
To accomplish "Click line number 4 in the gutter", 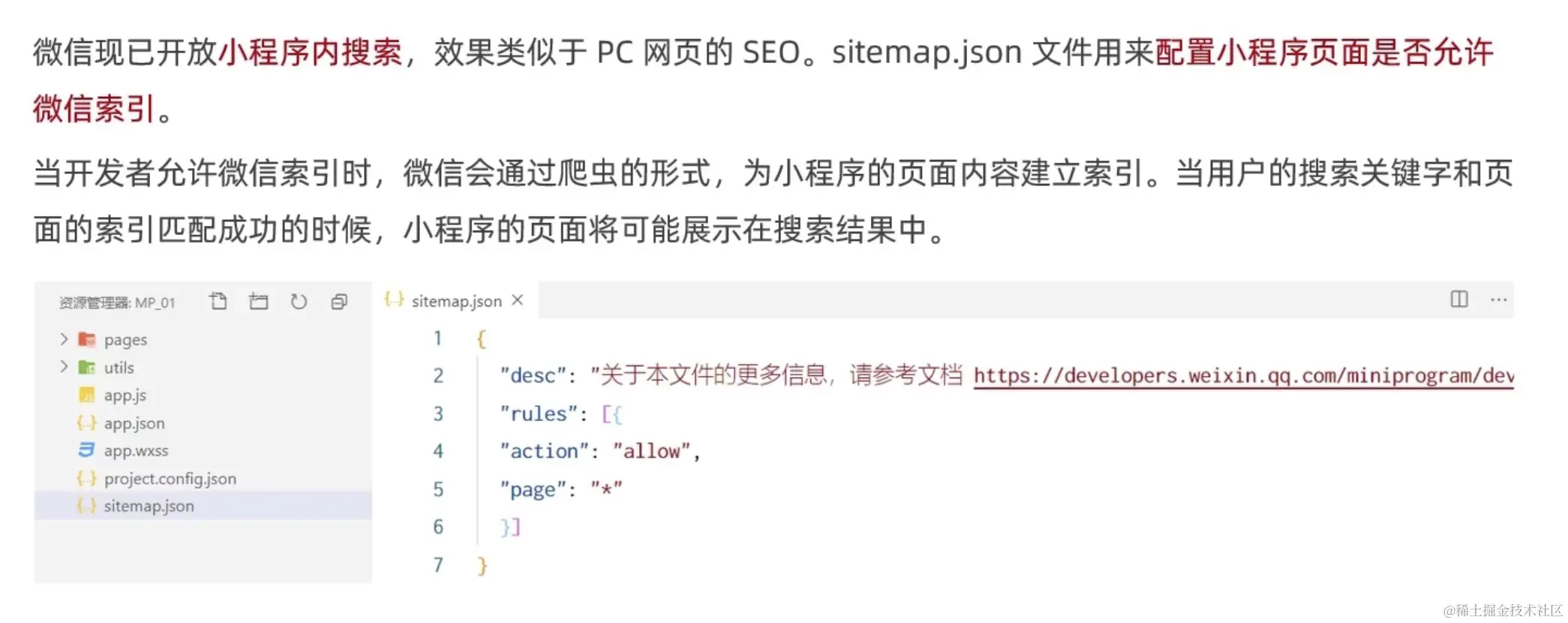I will click(x=438, y=451).
